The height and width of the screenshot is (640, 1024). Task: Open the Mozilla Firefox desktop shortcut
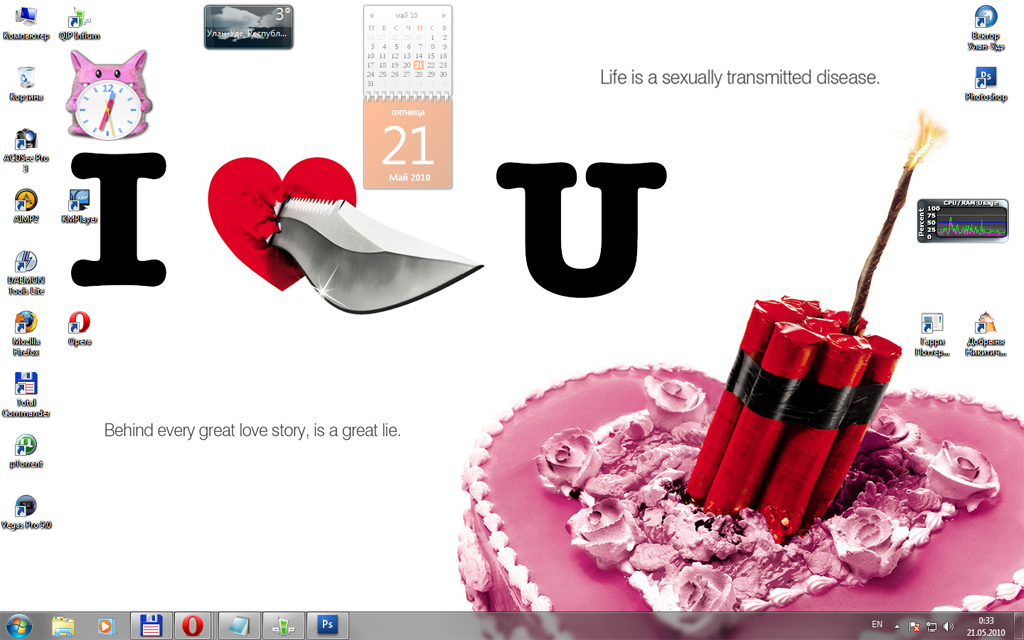[26, 323]
